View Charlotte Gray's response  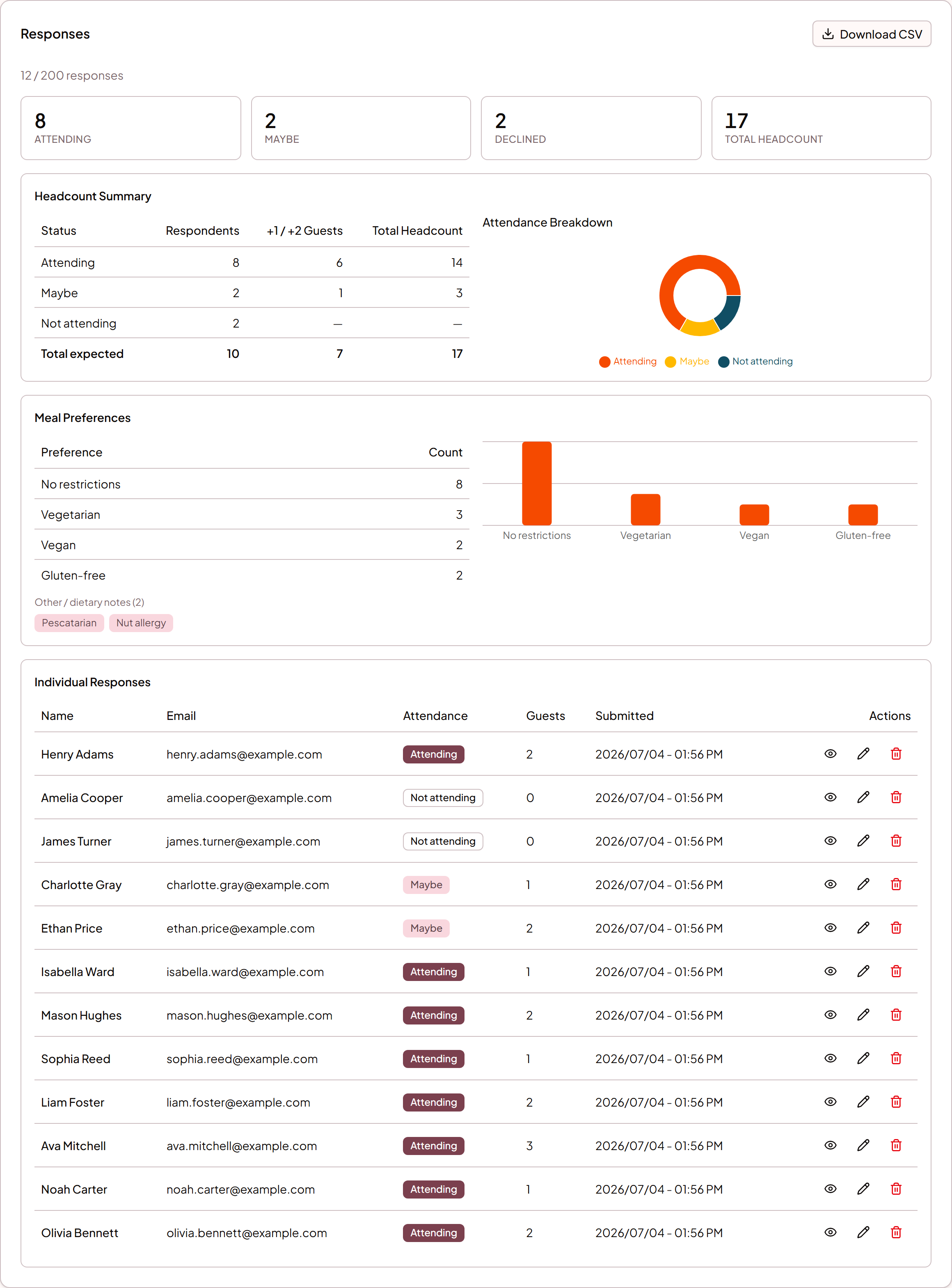tap(830, 884)
